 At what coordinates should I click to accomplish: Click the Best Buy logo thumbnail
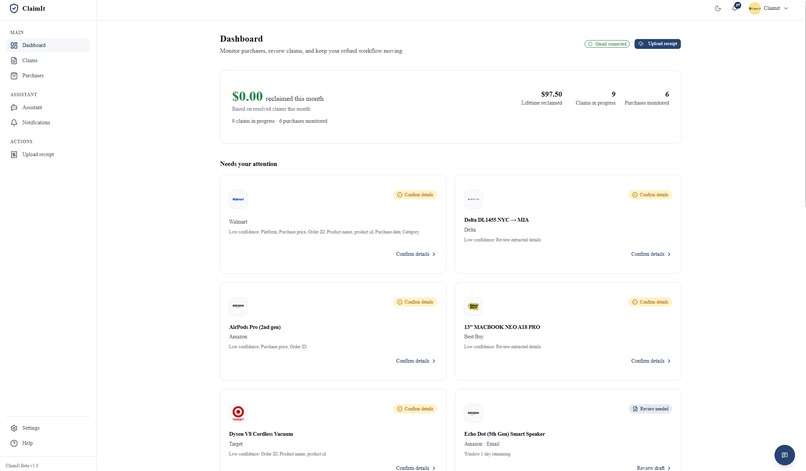point(473,306)
